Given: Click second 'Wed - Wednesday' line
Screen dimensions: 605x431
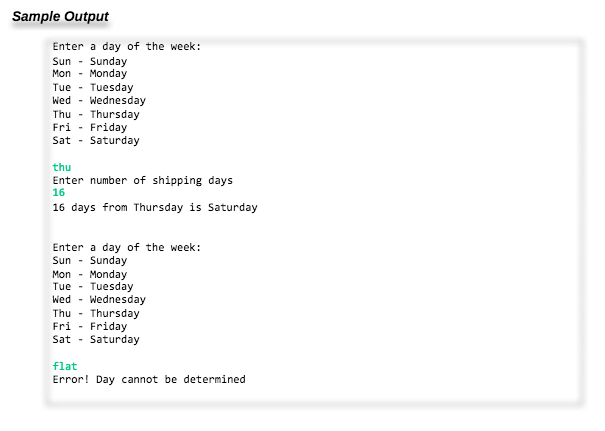Looking at the screenshot, I should click(99, 300).
